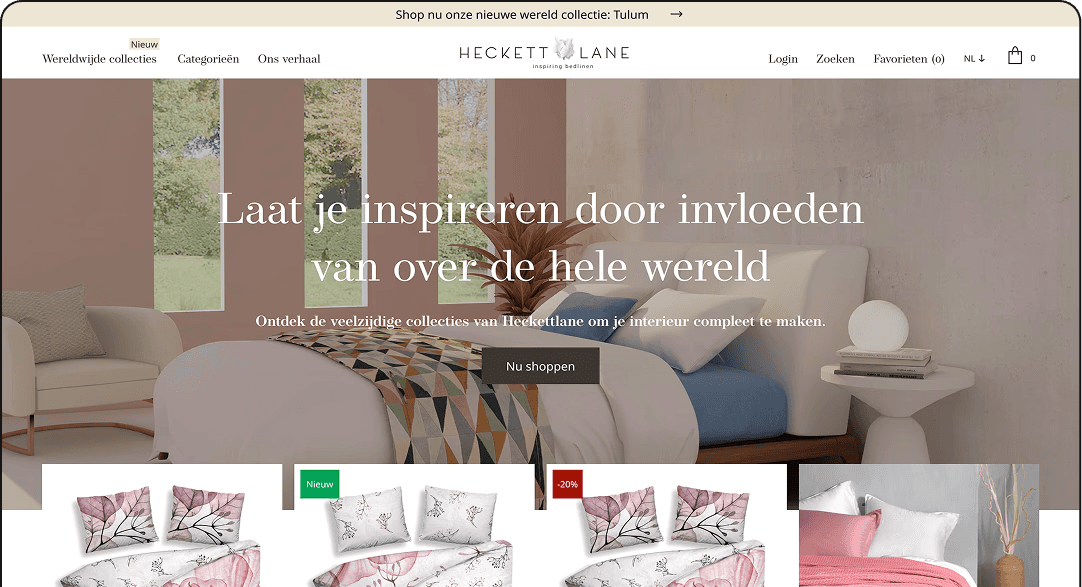Open the Tulum collection announcement link
This screenshot has width=1082, height=587.
pos(522,14)
